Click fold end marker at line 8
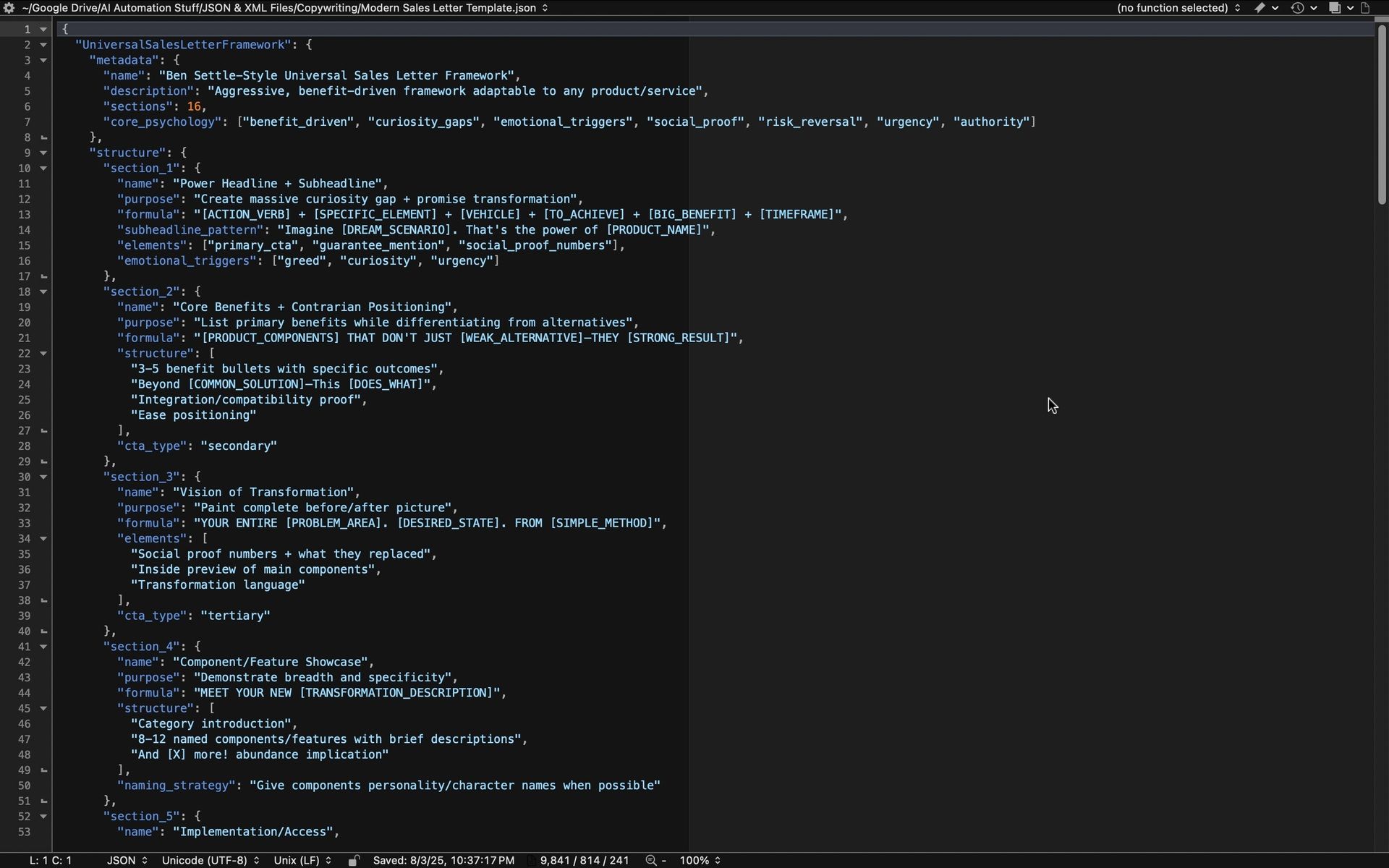The height and width of the screenshot is (868, 1389). 43,137
